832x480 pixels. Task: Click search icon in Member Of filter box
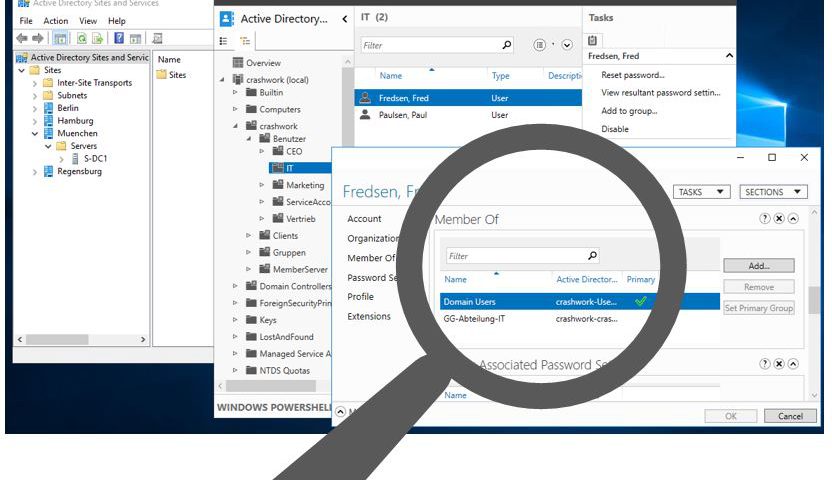pyautogui.click(x=592, y=256)
